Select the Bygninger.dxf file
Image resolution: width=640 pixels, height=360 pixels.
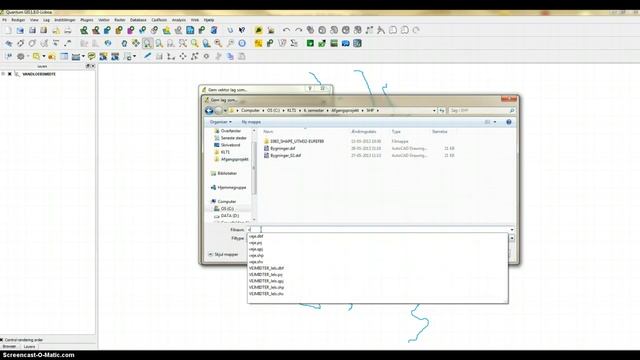click(282, 149)
